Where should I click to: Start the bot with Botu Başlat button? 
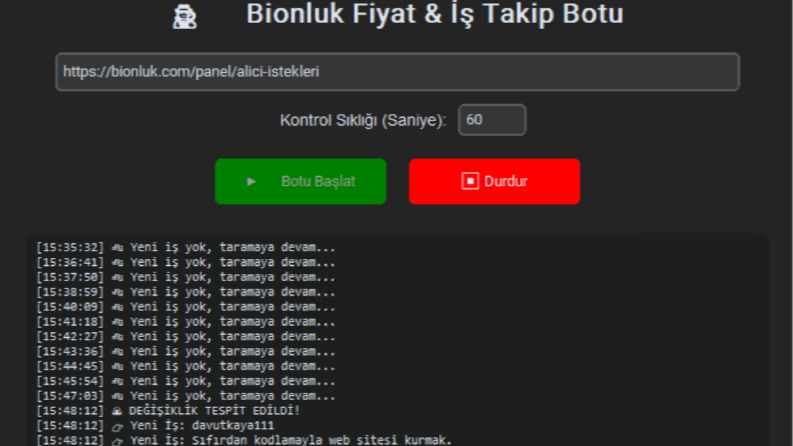pos(300,181)
